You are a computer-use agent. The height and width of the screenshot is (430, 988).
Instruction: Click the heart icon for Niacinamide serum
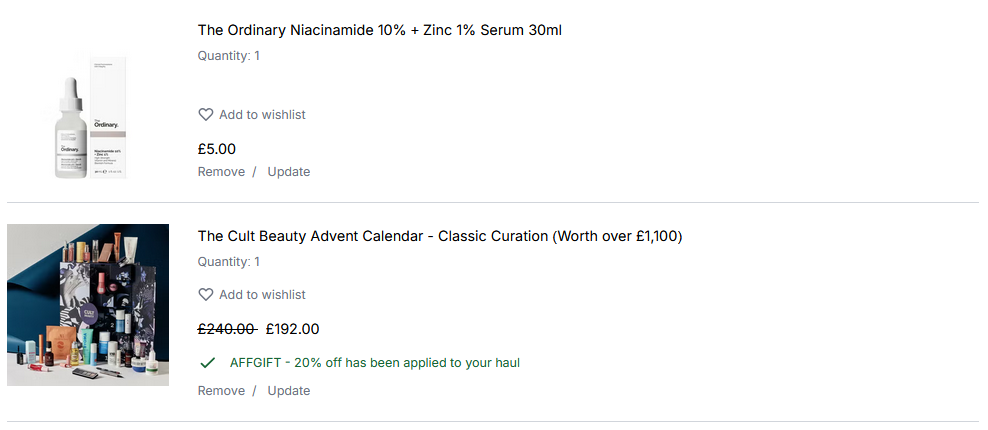pos(206,115)
